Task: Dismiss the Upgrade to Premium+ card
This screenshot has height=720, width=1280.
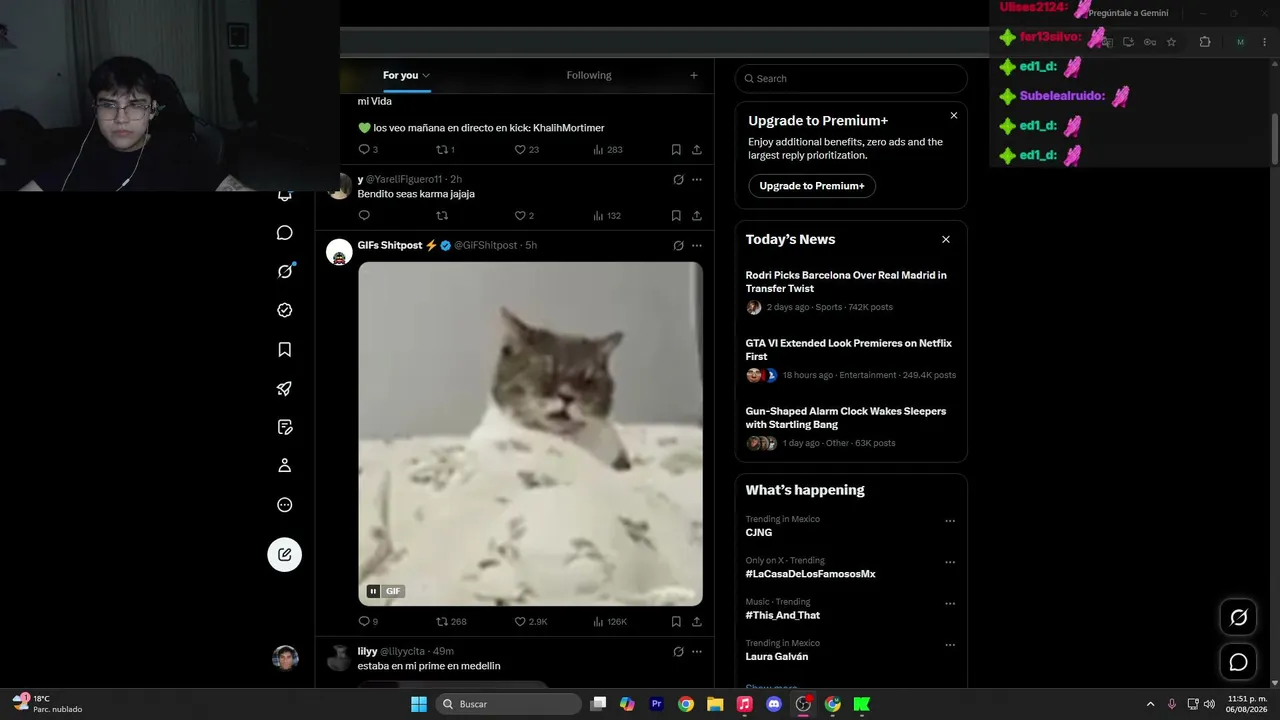Action: (x=954, y=116)
